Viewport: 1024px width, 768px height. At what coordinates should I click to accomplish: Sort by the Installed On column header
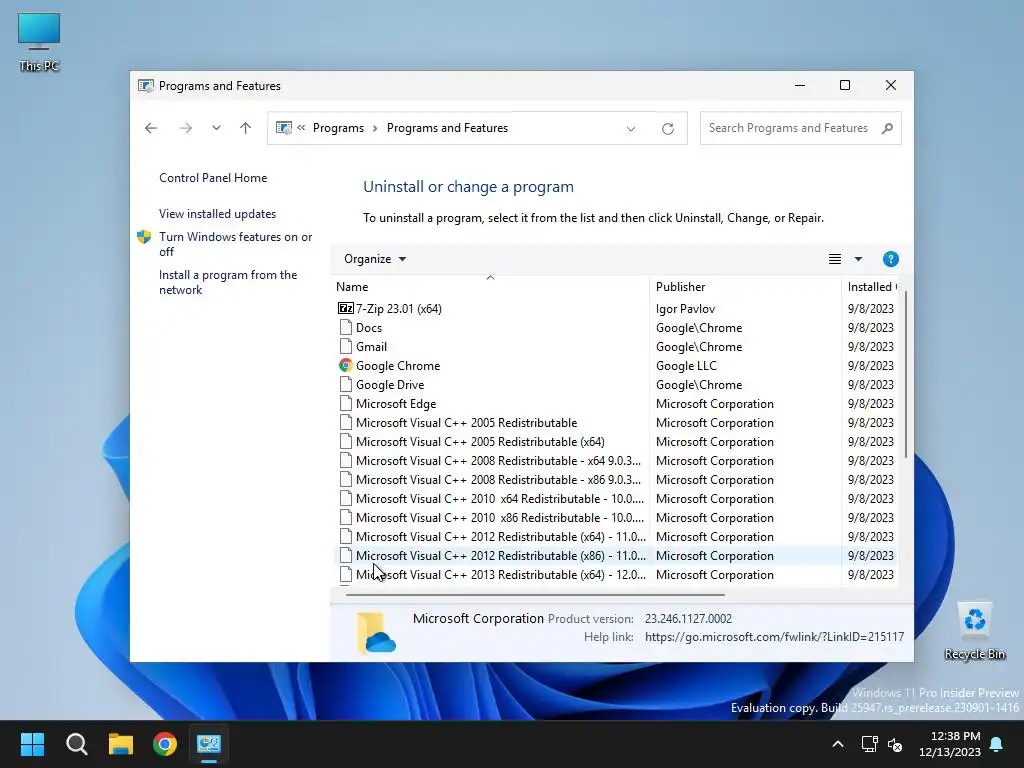tap(870, 287)
